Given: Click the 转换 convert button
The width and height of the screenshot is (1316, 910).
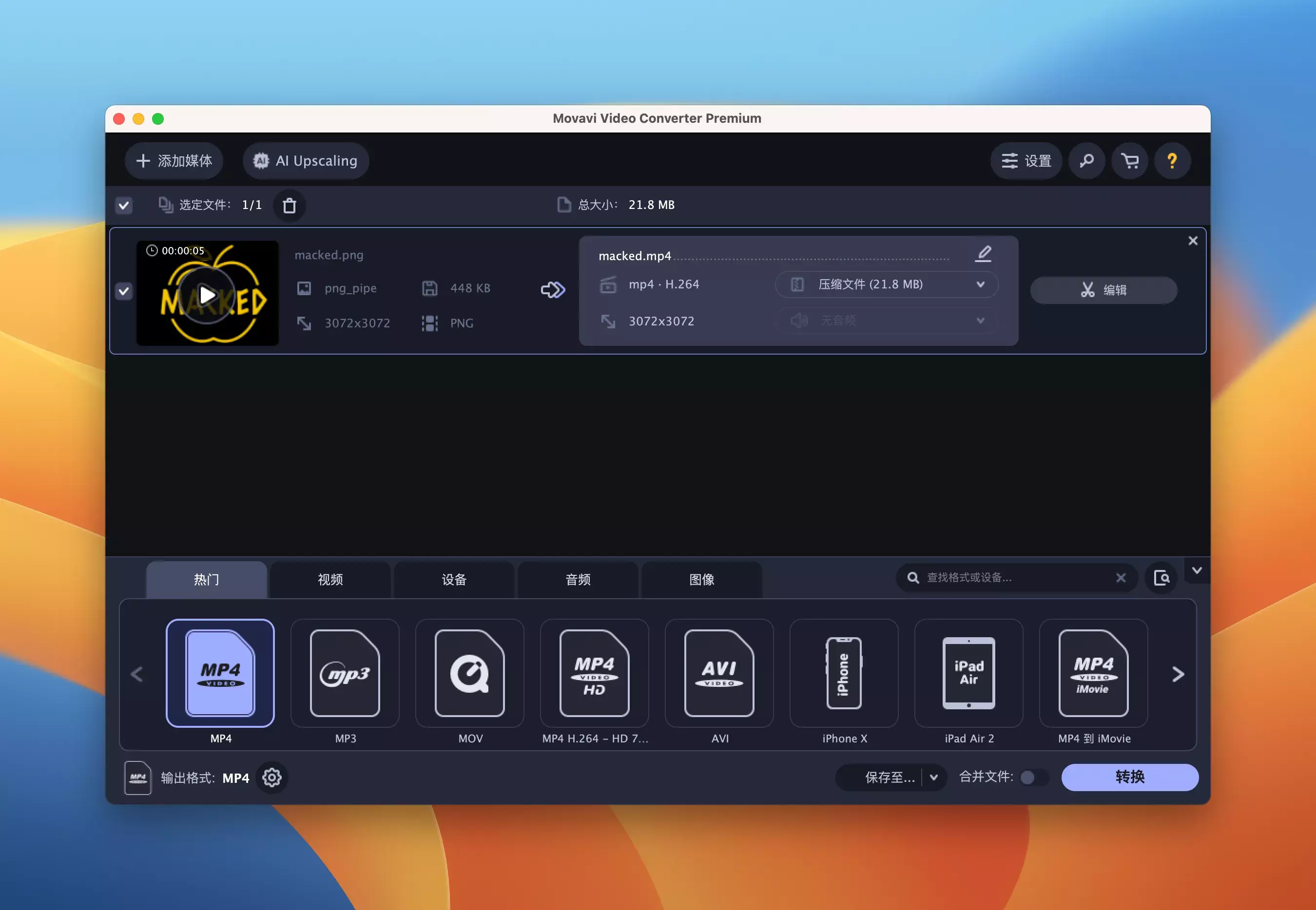Looking at the screenshot, I should coord(1129,777).
